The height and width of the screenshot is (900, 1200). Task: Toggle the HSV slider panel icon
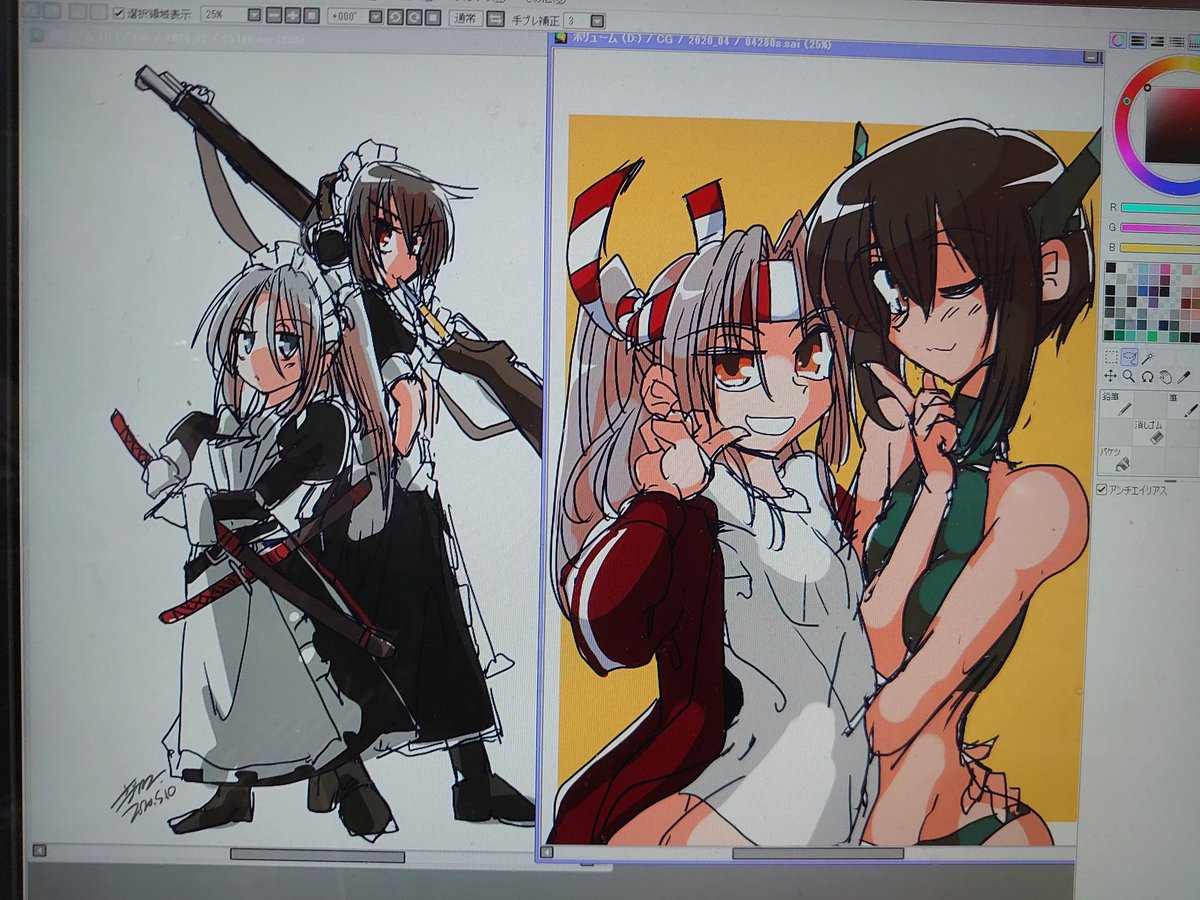pyautogui.click(x=1157, y=41)
